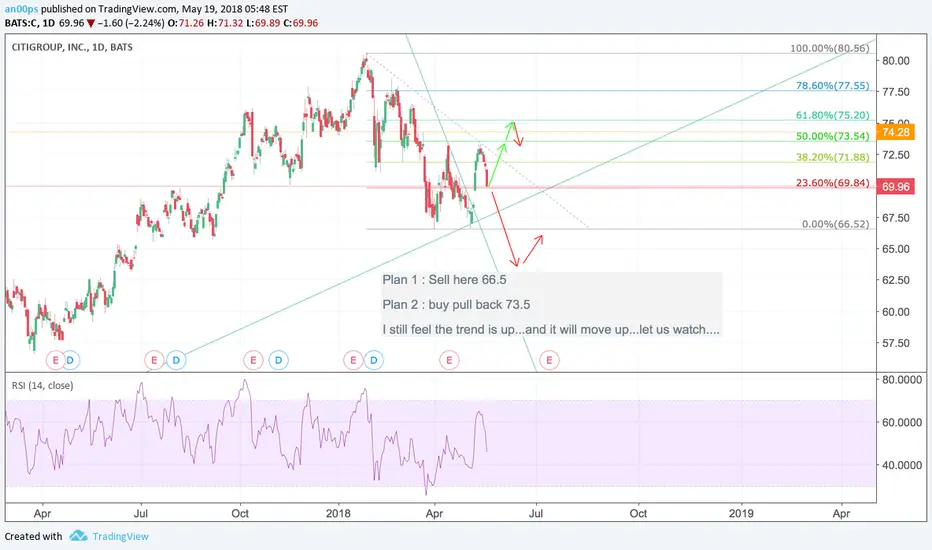Click the −1.60 (−2.24%) change value

(x=131, y=23)
